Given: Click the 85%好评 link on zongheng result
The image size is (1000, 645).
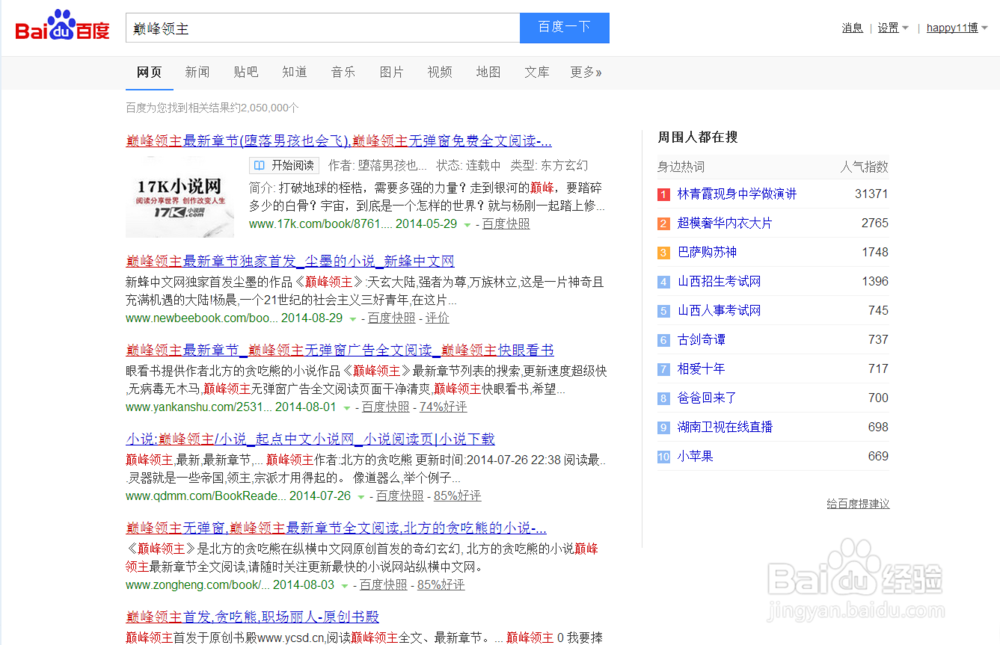Looking at the screenshot, I should pos(441,585).
